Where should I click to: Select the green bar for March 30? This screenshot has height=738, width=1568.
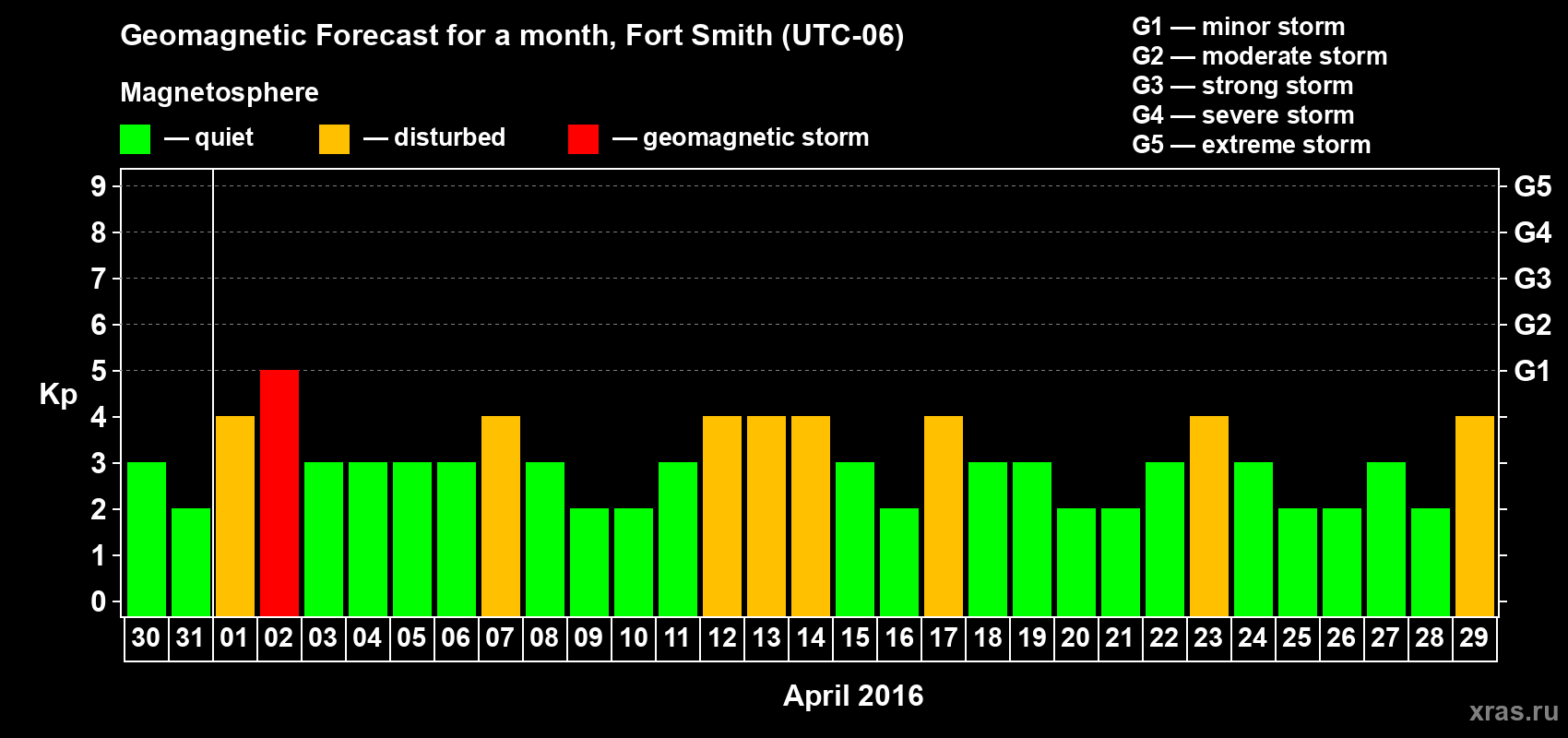tap(147, 539)
